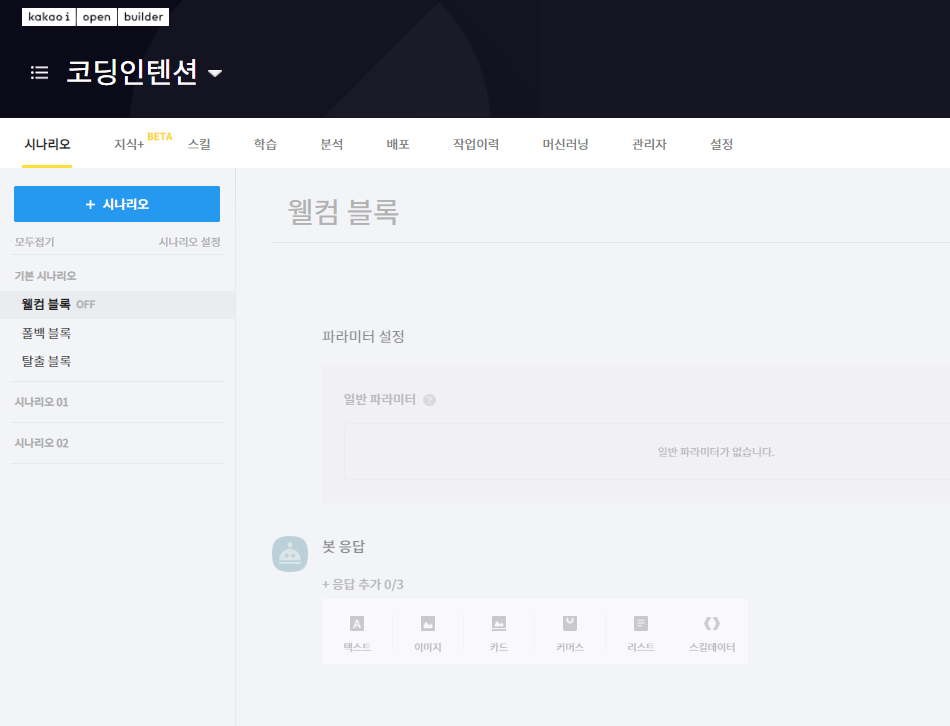Add a 리스트 response type

click(x=640, y=633)
